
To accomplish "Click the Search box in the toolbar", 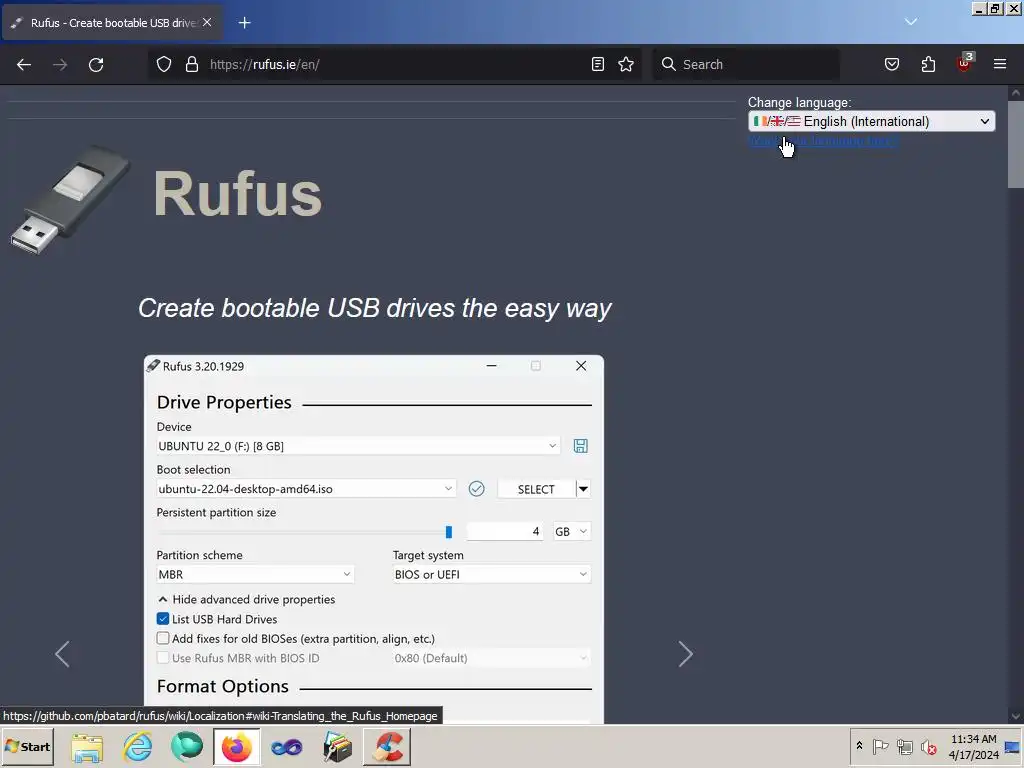I will [x=746, y=65].
